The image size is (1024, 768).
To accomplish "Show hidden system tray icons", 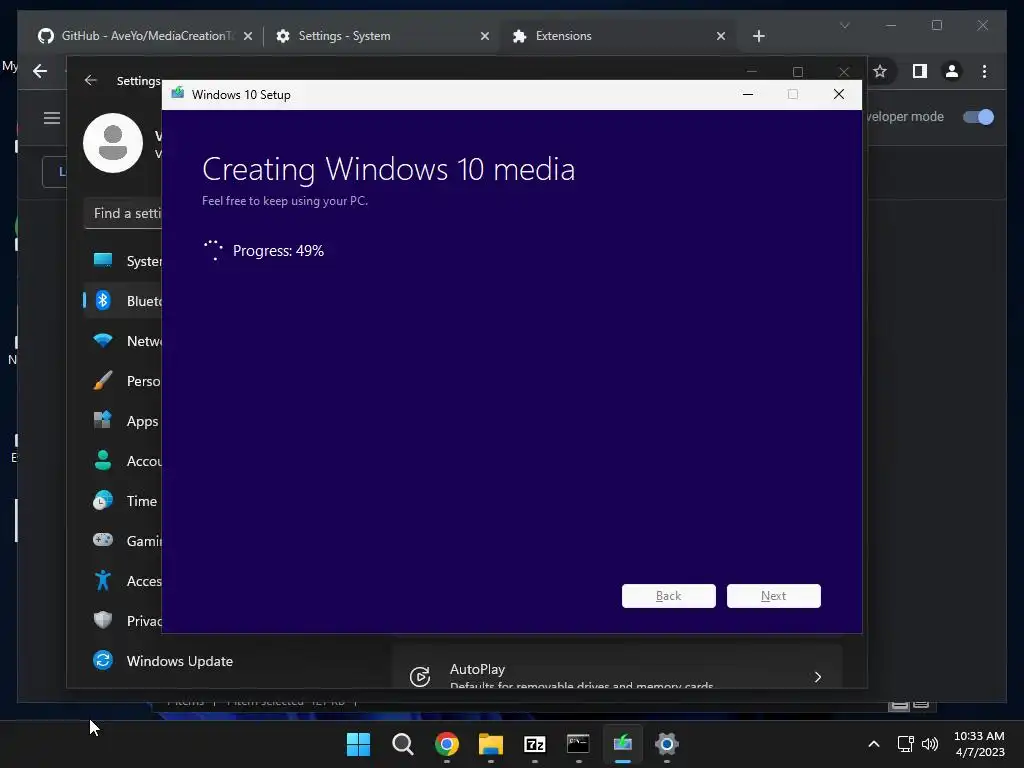I will [x=874, y=744].
